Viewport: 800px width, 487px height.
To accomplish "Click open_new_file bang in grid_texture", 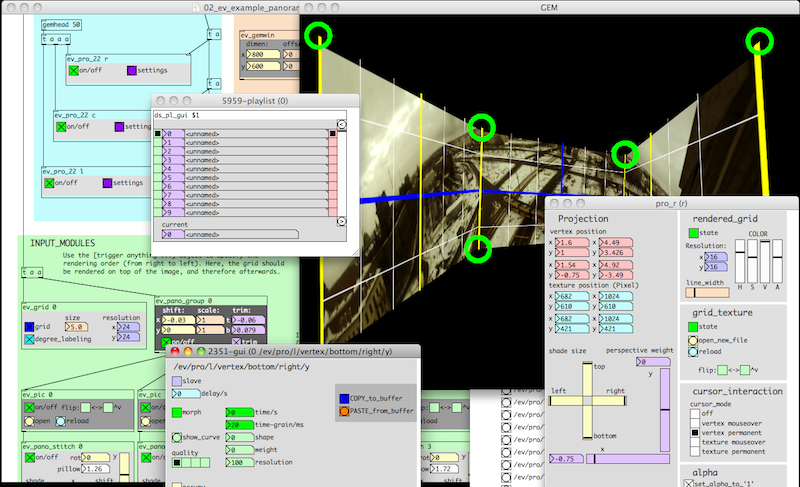I will pyautogui.click(x=693, y=340).
